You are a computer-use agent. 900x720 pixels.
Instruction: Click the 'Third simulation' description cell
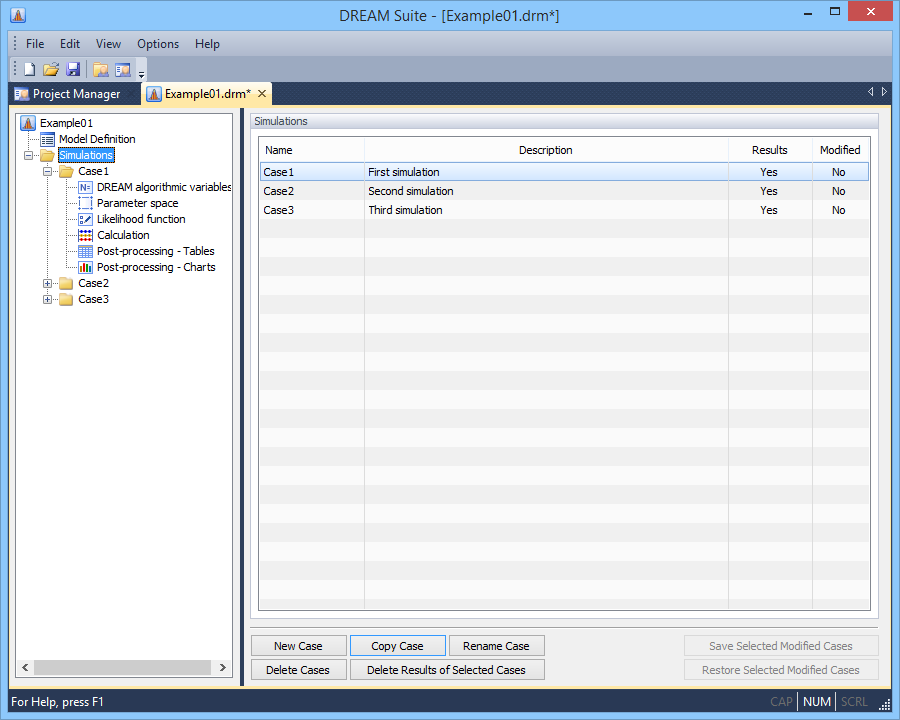point(546,210)
